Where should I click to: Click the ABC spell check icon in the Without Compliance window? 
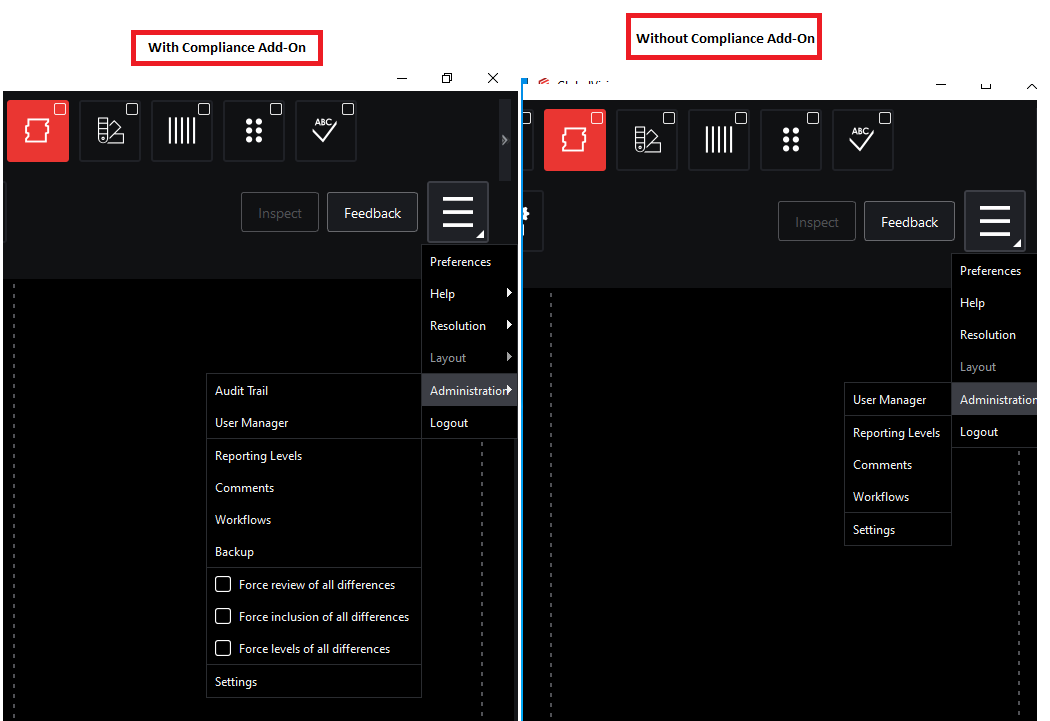click(863, 140)
